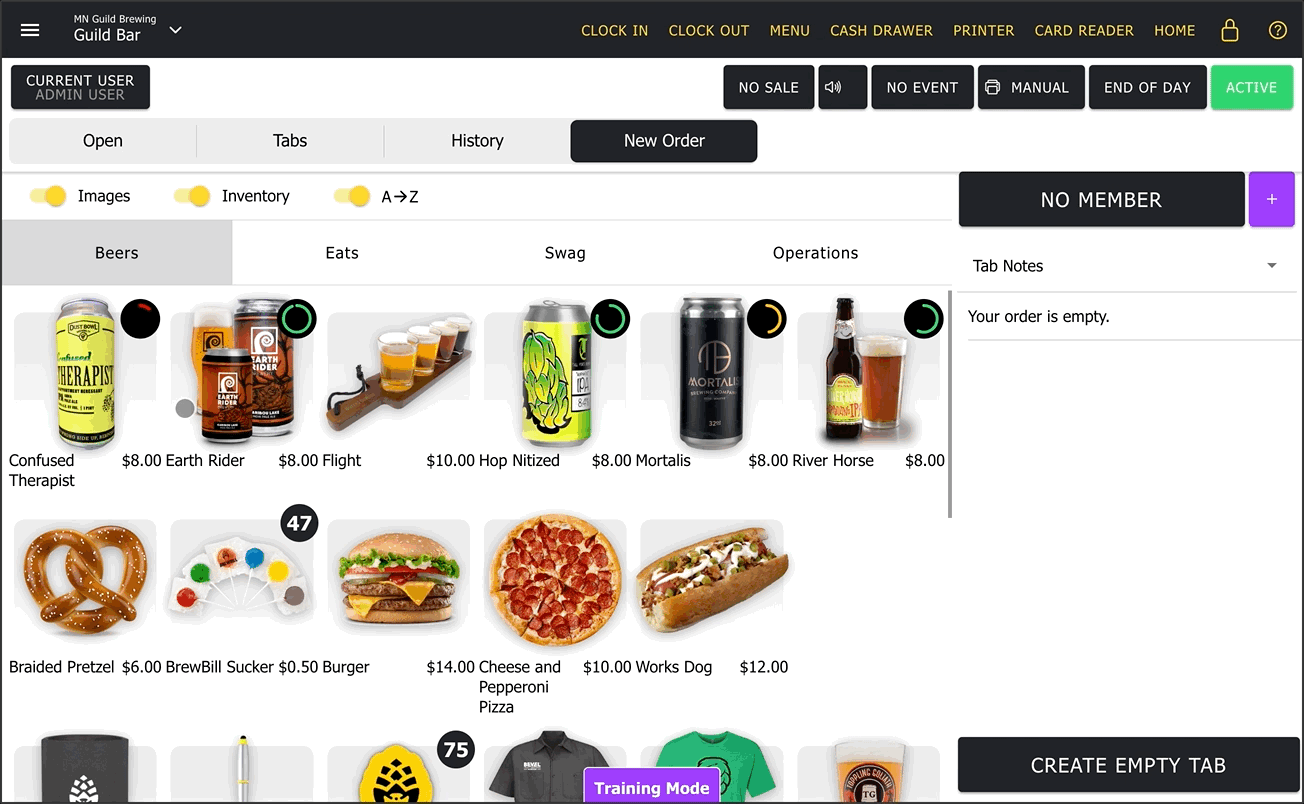
Task: Click the speaker sound button
Action: pos(842,87)
